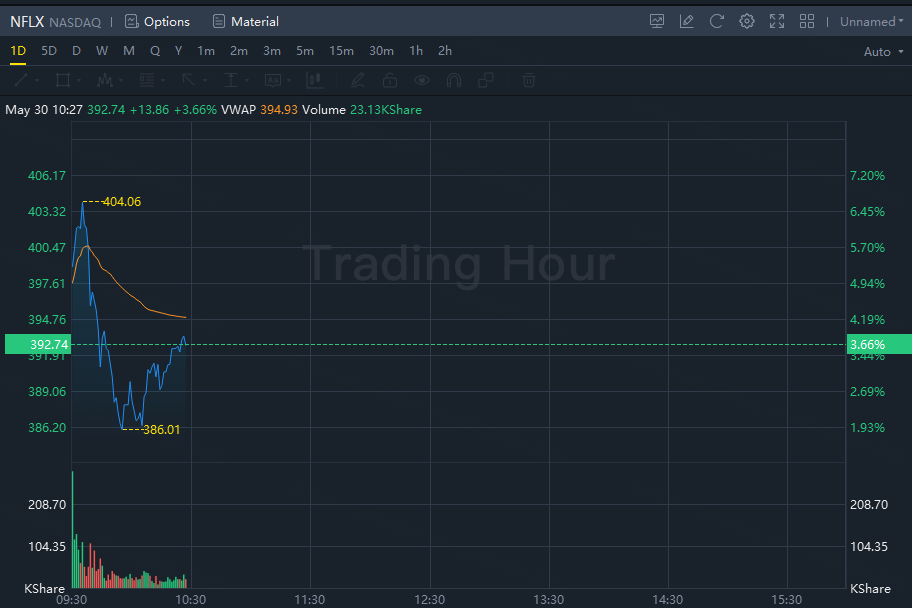The width and height of the screenshot is (912, 608).
Task: Switch to the 1h interval
Action: [416, 51]
